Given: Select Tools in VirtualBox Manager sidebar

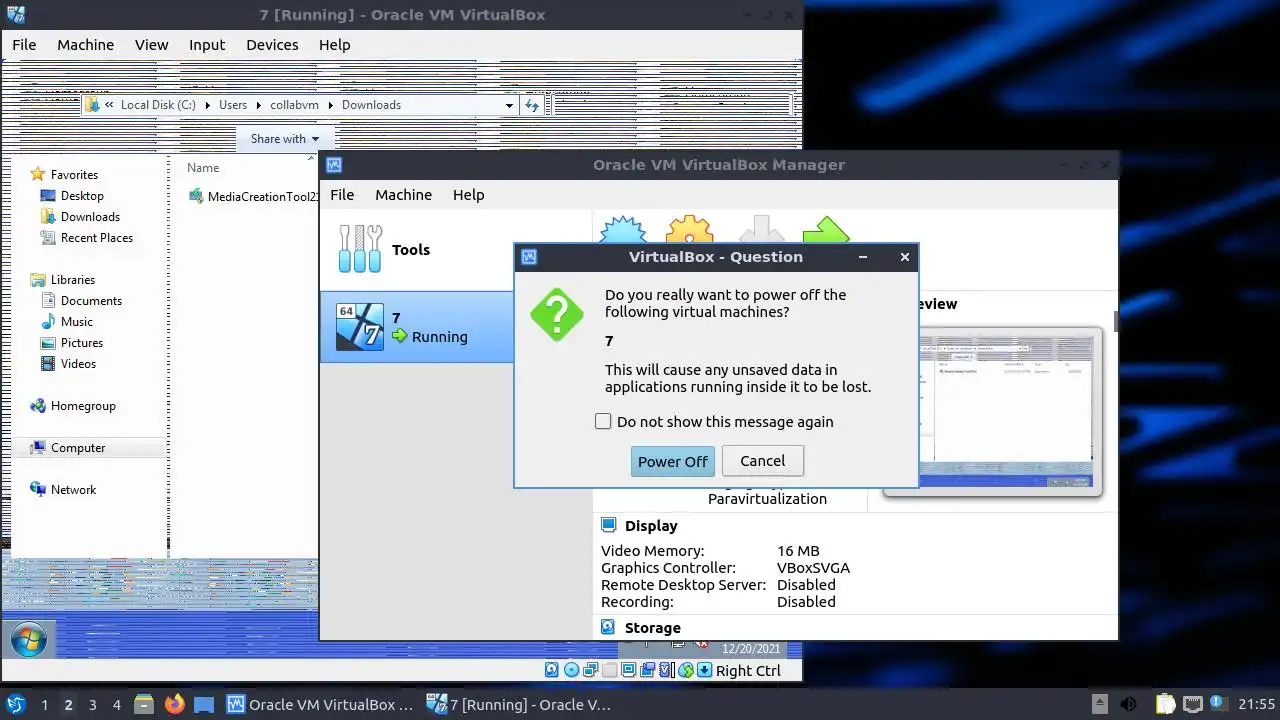Looking at the screenshot, I should (417, 250).
